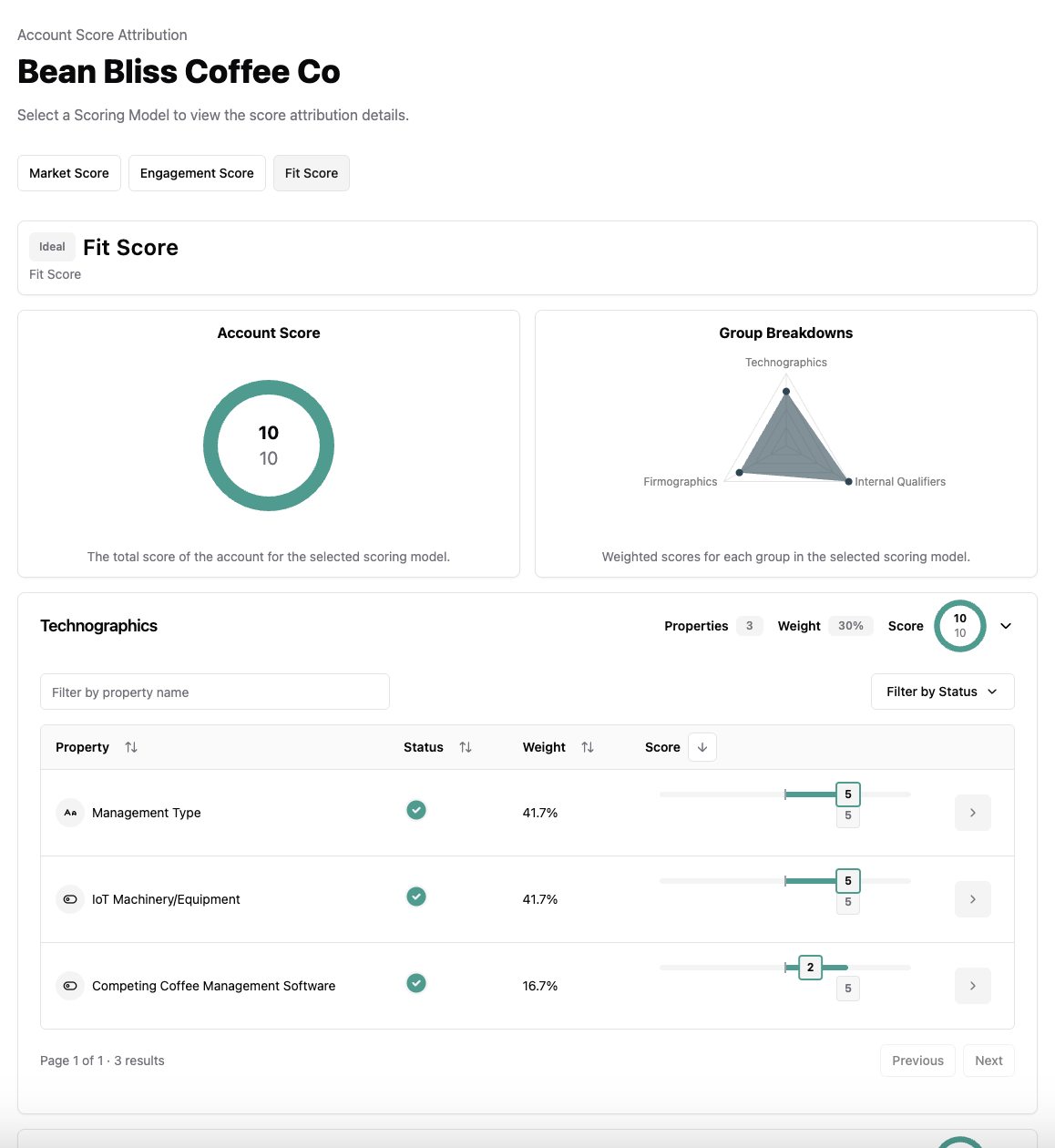Click Management Type text-type icon
Image resolution: width=1055 pixels, height=1148 pixels.
[70, 813]
